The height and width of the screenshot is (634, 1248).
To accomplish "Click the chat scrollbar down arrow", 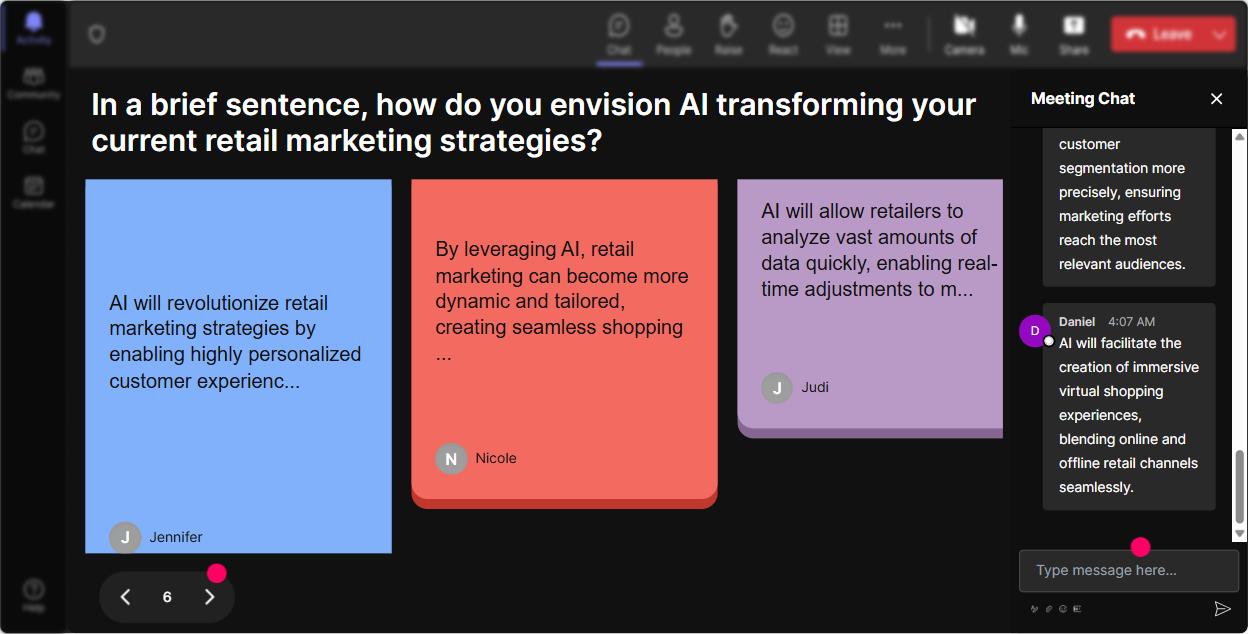I will coord(1240,535).
